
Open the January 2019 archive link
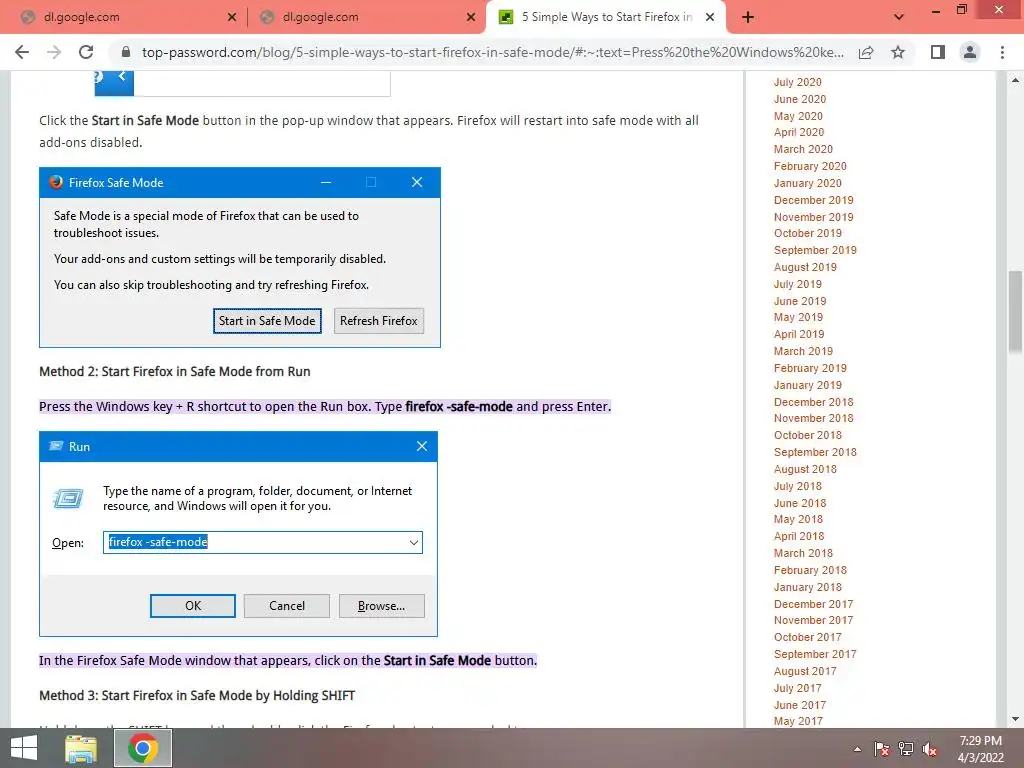coord(808,385)
